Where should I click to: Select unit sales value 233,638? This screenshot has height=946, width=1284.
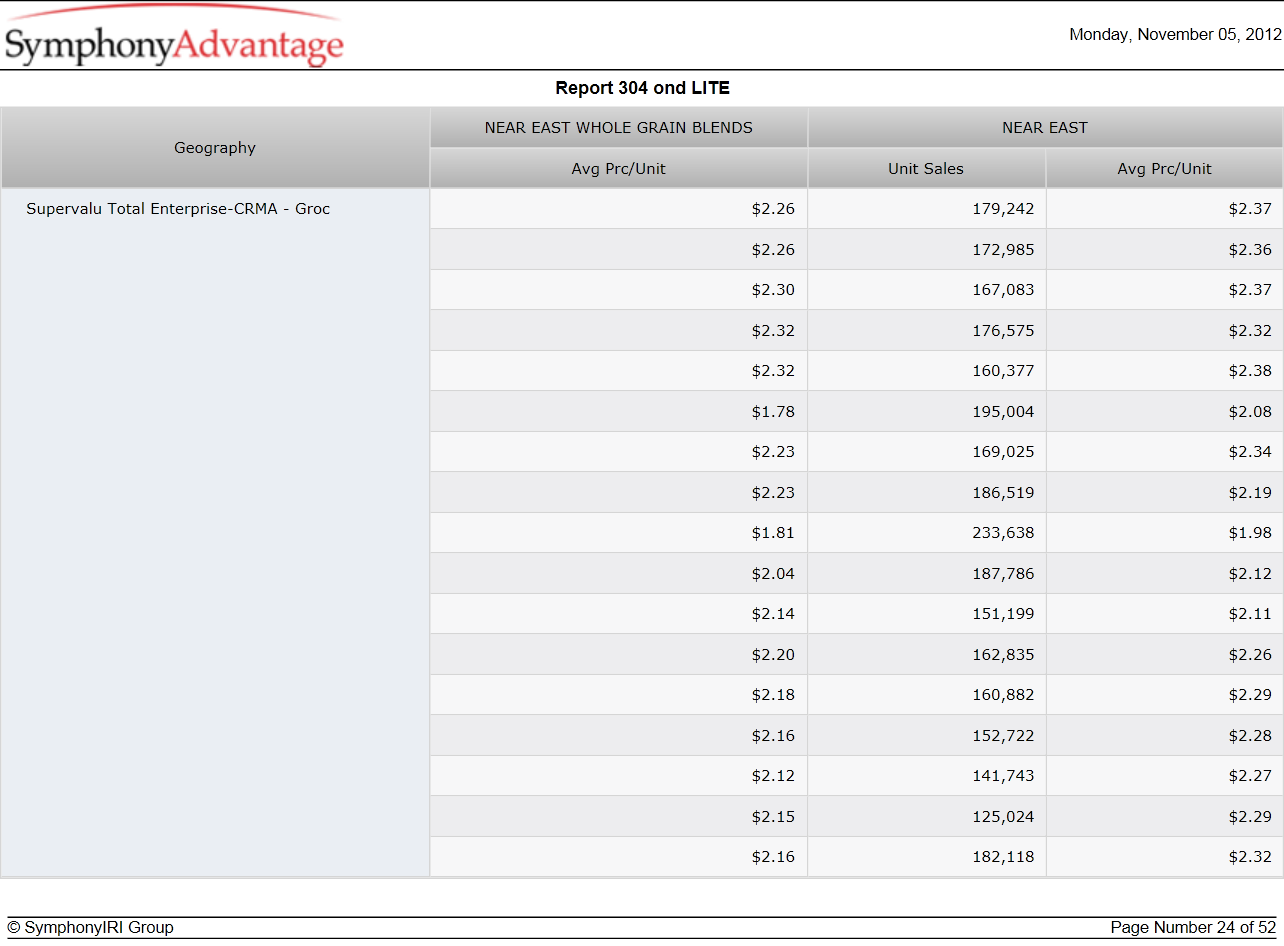(x=1003, y=533)
